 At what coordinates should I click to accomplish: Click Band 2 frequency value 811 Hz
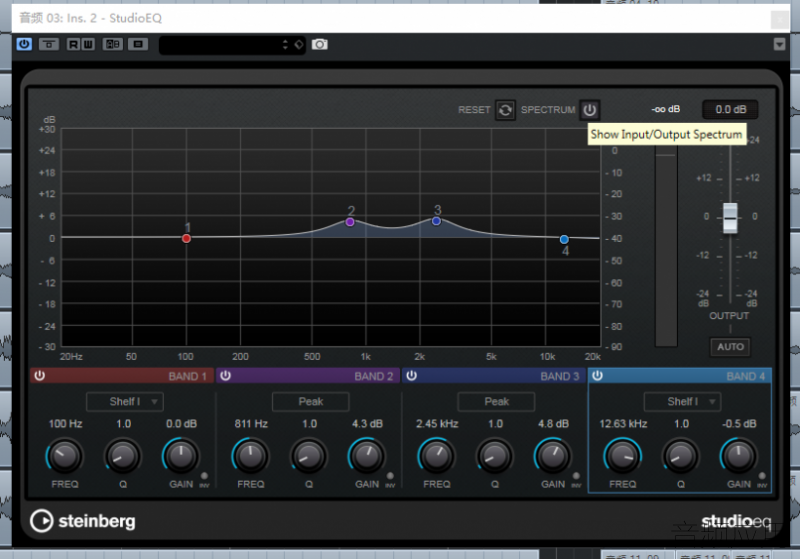(251, 424)
